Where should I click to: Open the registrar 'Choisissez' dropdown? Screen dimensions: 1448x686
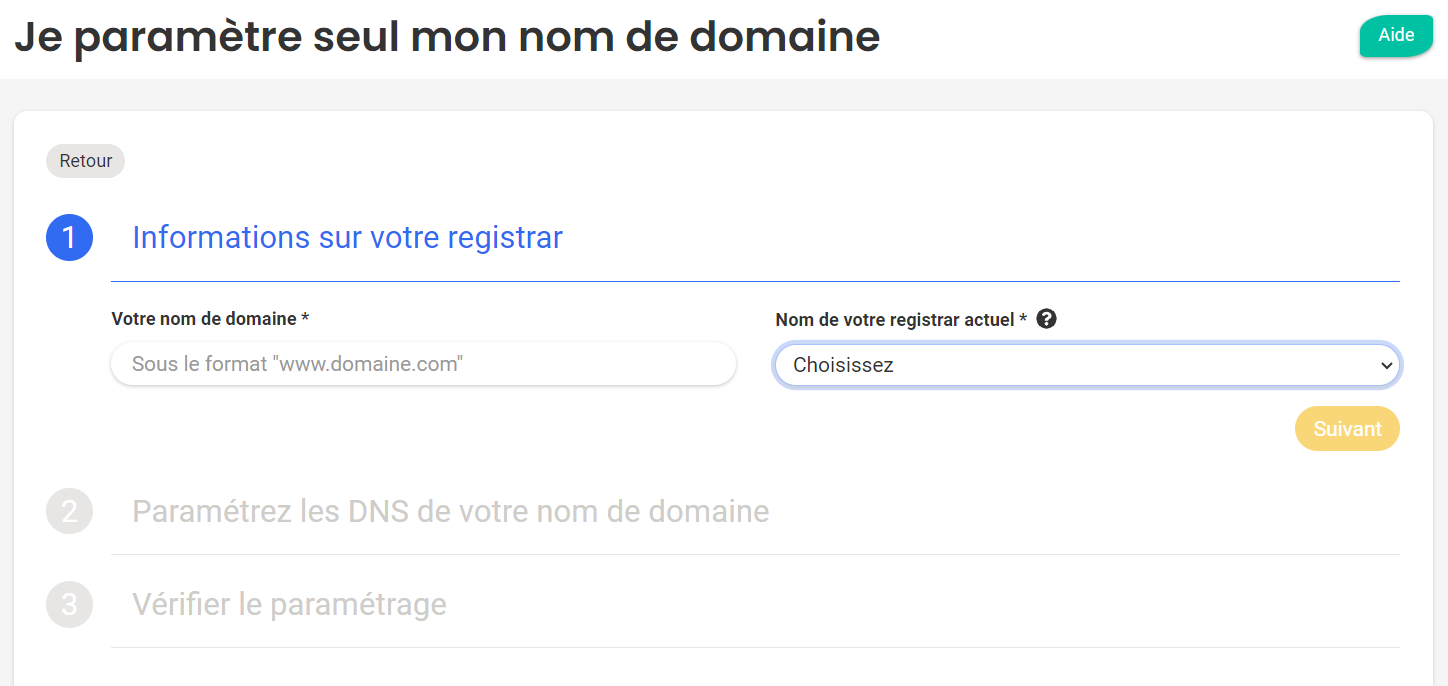click(x=1087, y=365)
